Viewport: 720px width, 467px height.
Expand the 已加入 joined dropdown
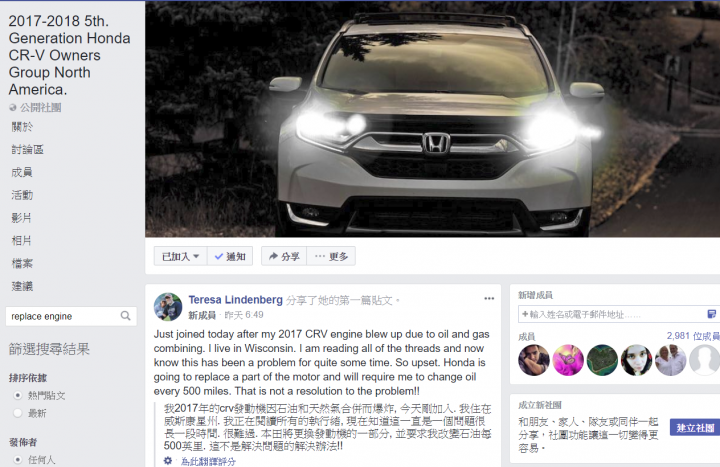[180, 256]
